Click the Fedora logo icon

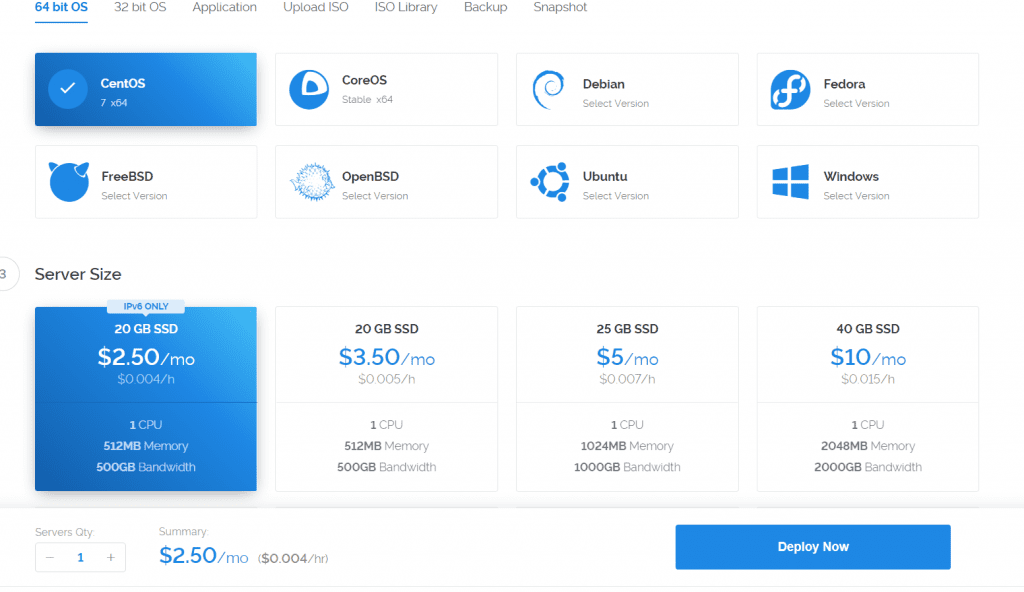790,90
